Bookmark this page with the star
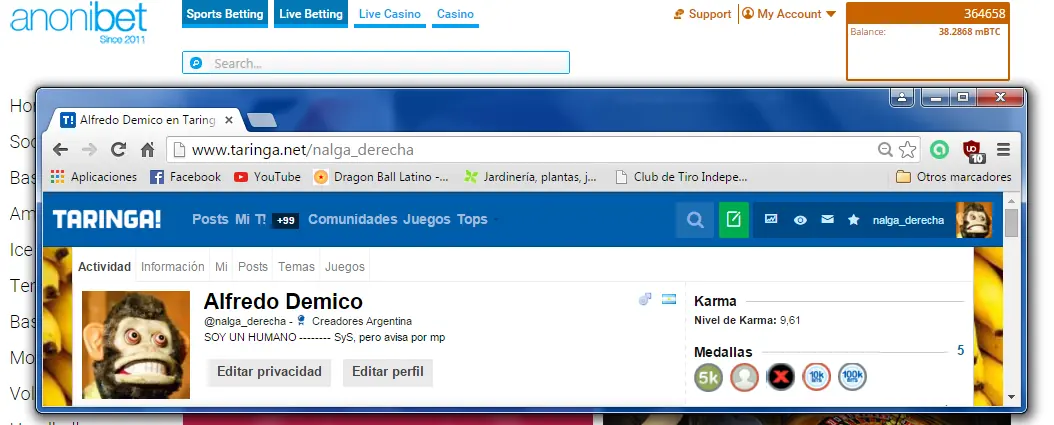This screenshot has height=425, width=1054. [907, 149]
